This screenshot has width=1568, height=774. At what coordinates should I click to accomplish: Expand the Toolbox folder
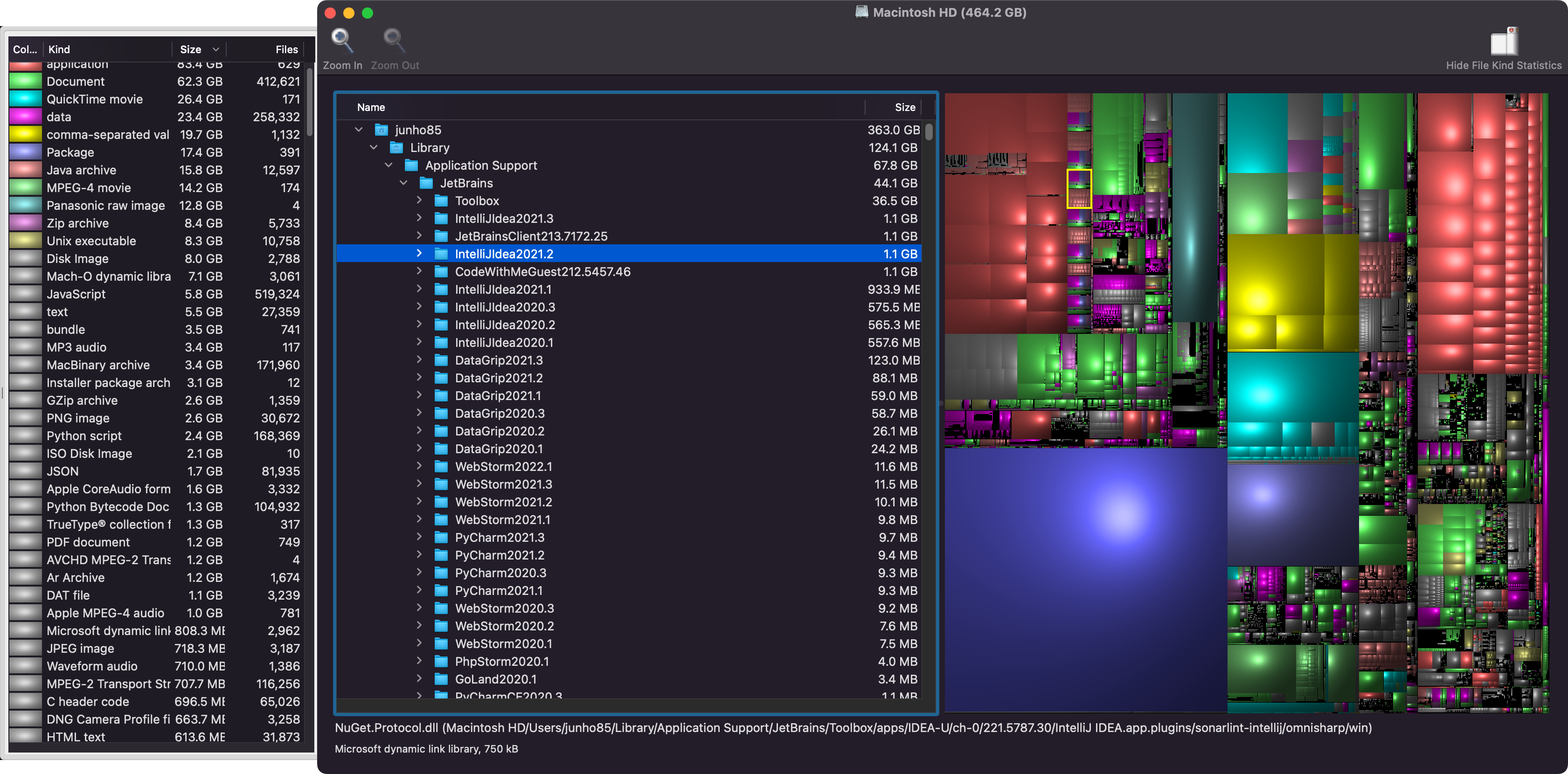(x=419, y=200)
